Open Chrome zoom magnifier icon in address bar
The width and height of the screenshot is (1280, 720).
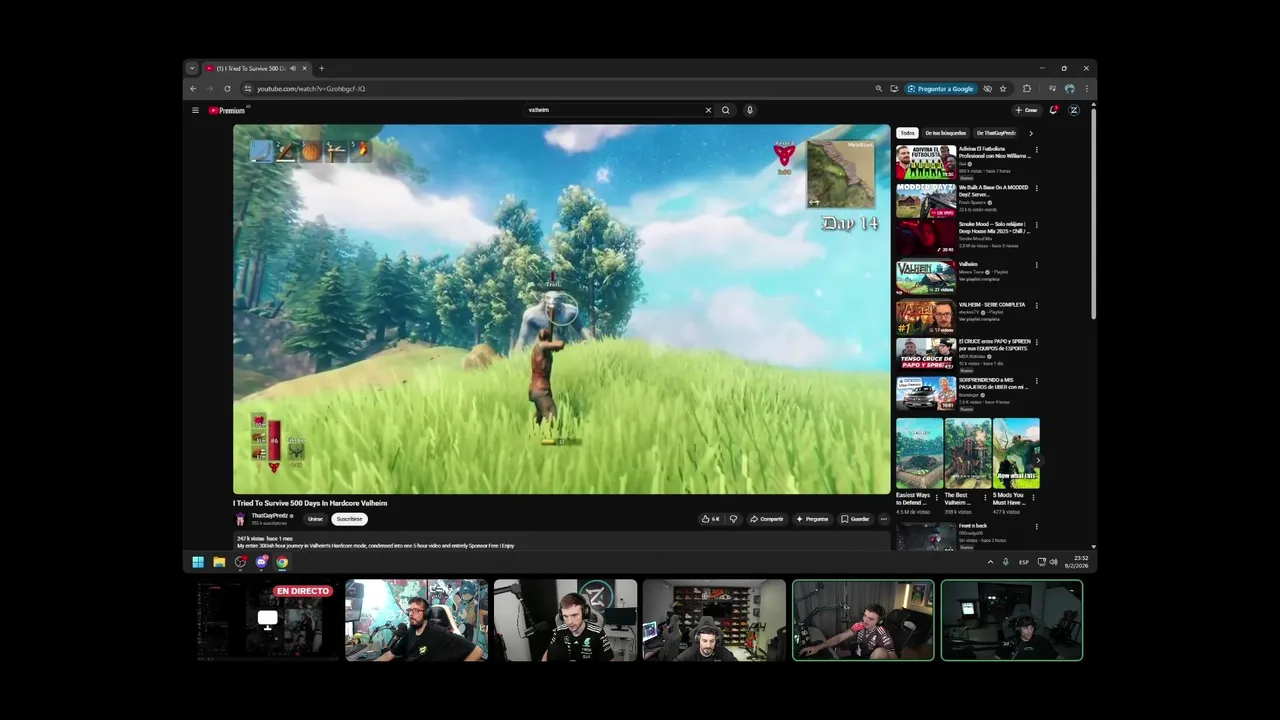879,88
